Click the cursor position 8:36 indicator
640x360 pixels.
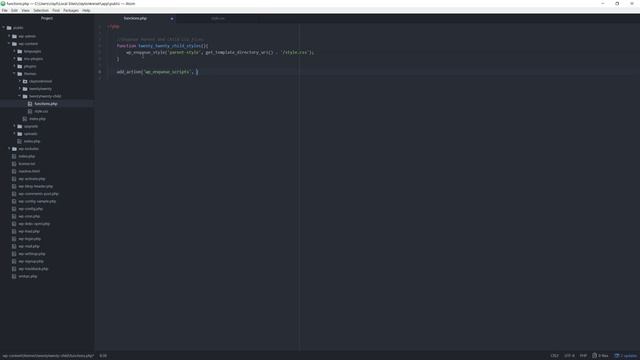[103, 356]
